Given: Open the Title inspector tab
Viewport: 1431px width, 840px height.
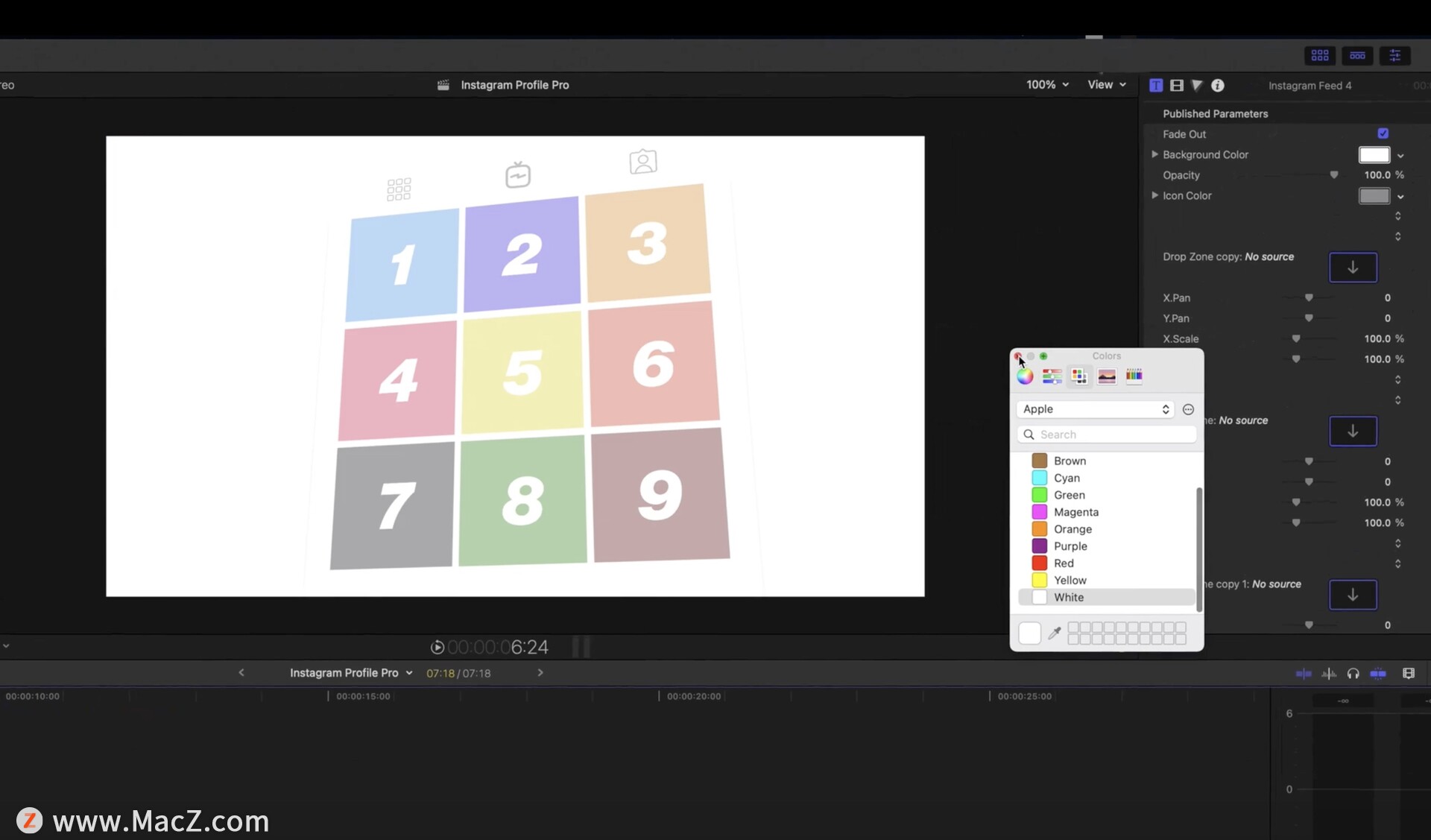Looking at the screenshot, I should pos(1156,86).
